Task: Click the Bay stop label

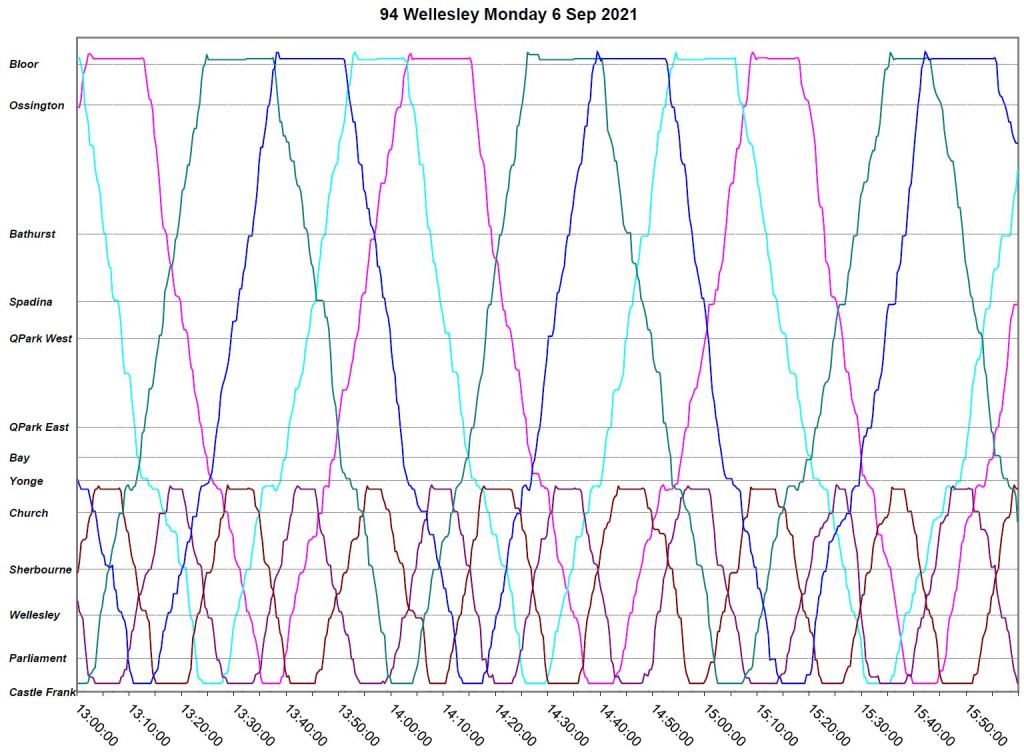Action: (19, 457)
